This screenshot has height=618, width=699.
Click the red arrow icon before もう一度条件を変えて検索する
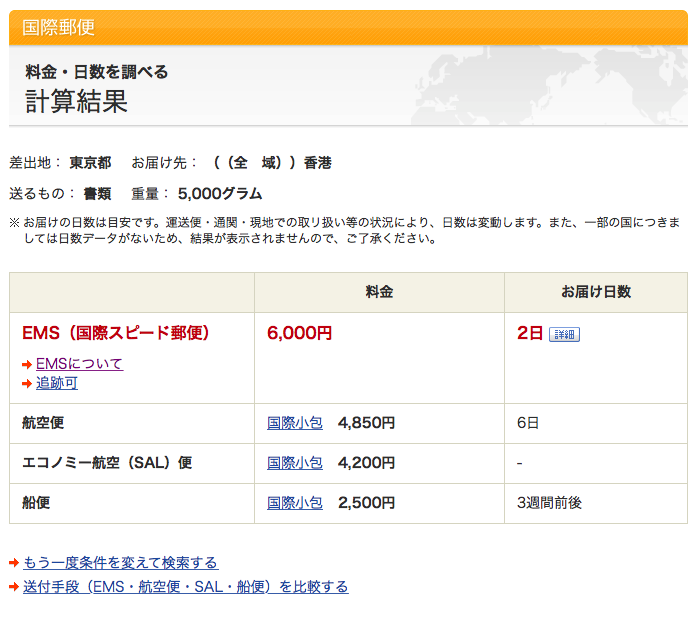click(x=14, y=563)
